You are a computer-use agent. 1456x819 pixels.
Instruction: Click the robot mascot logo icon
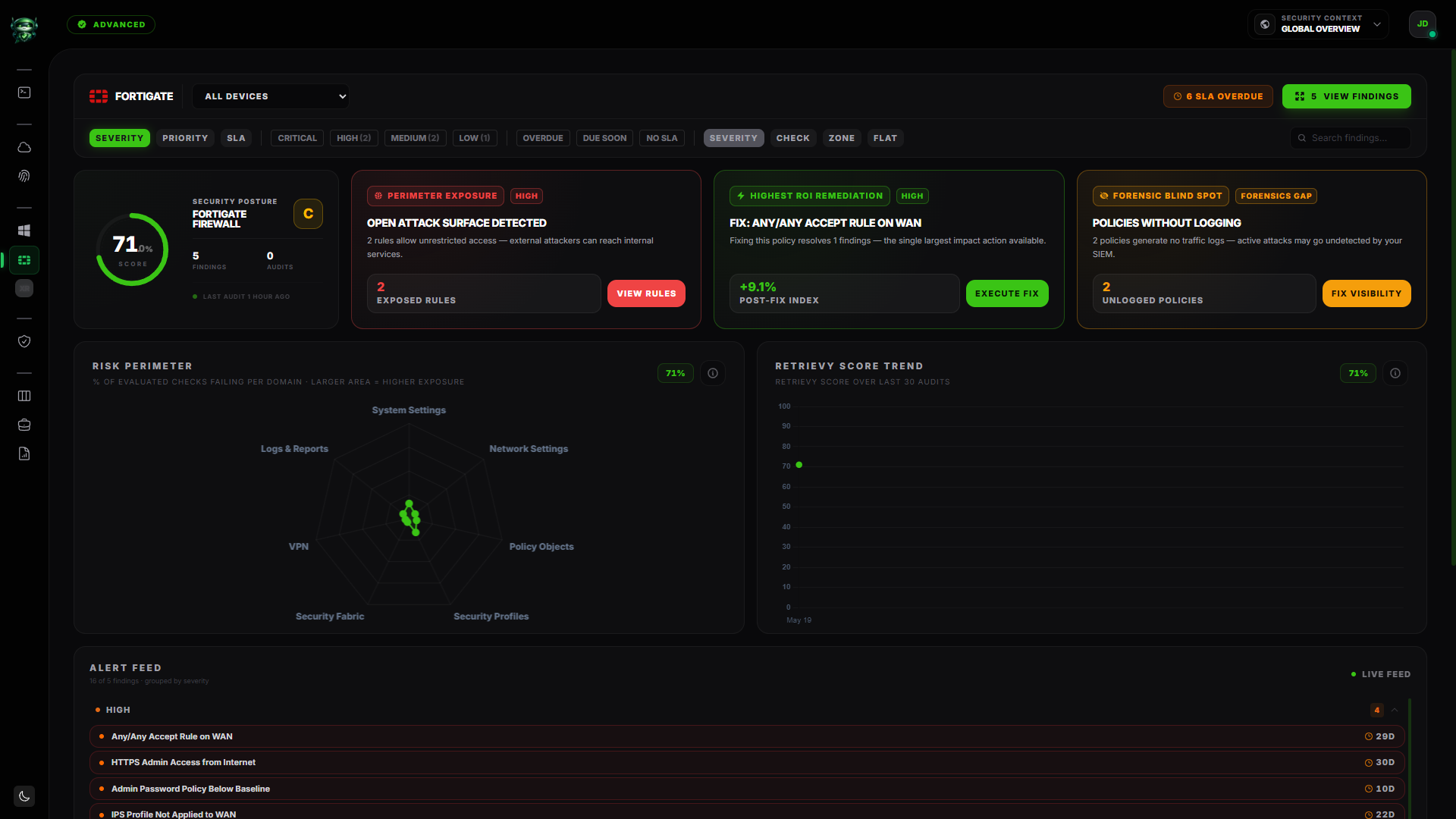(24, 29)
